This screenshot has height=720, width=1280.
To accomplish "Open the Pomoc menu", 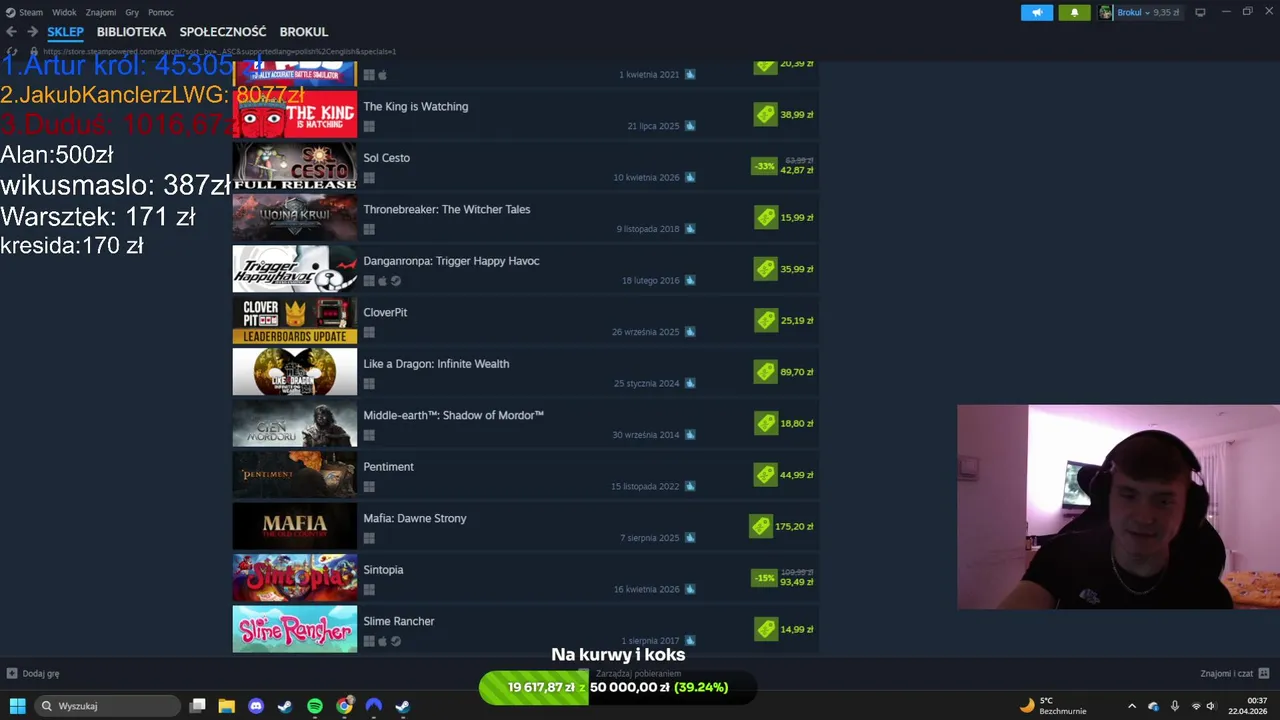I will tap(161, 12).
